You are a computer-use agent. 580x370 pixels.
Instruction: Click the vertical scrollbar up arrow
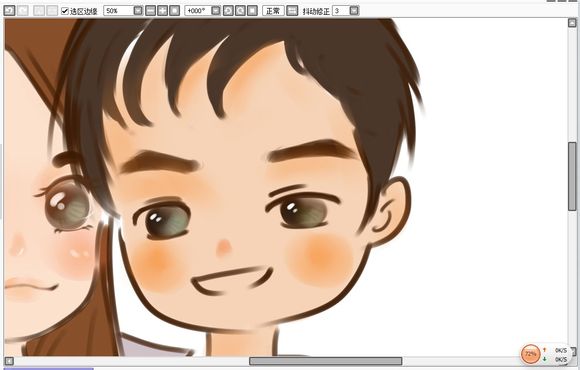[572, 23]
